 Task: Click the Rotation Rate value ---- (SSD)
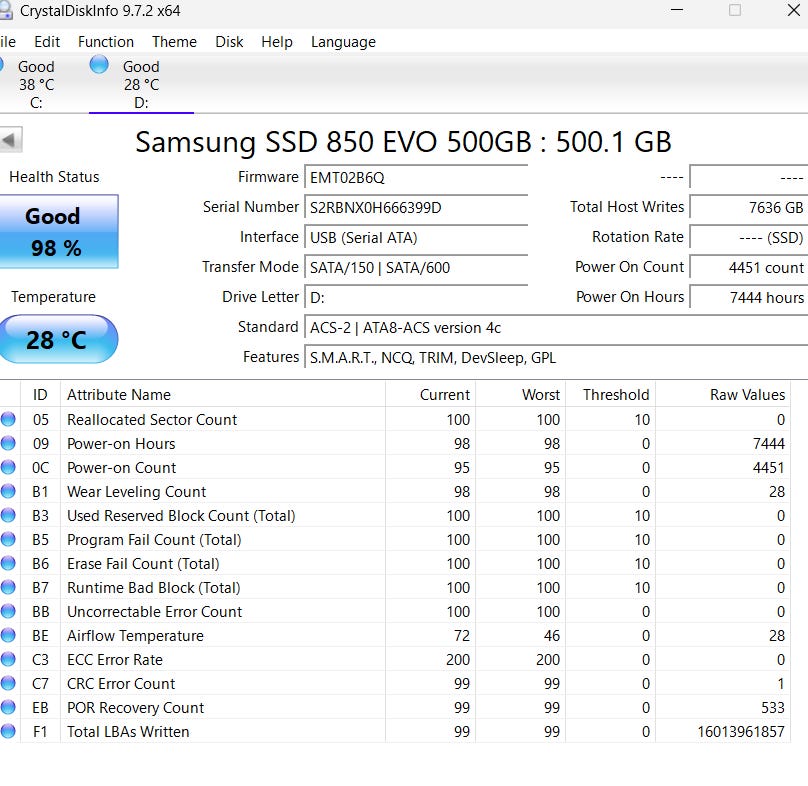(749, 238)
